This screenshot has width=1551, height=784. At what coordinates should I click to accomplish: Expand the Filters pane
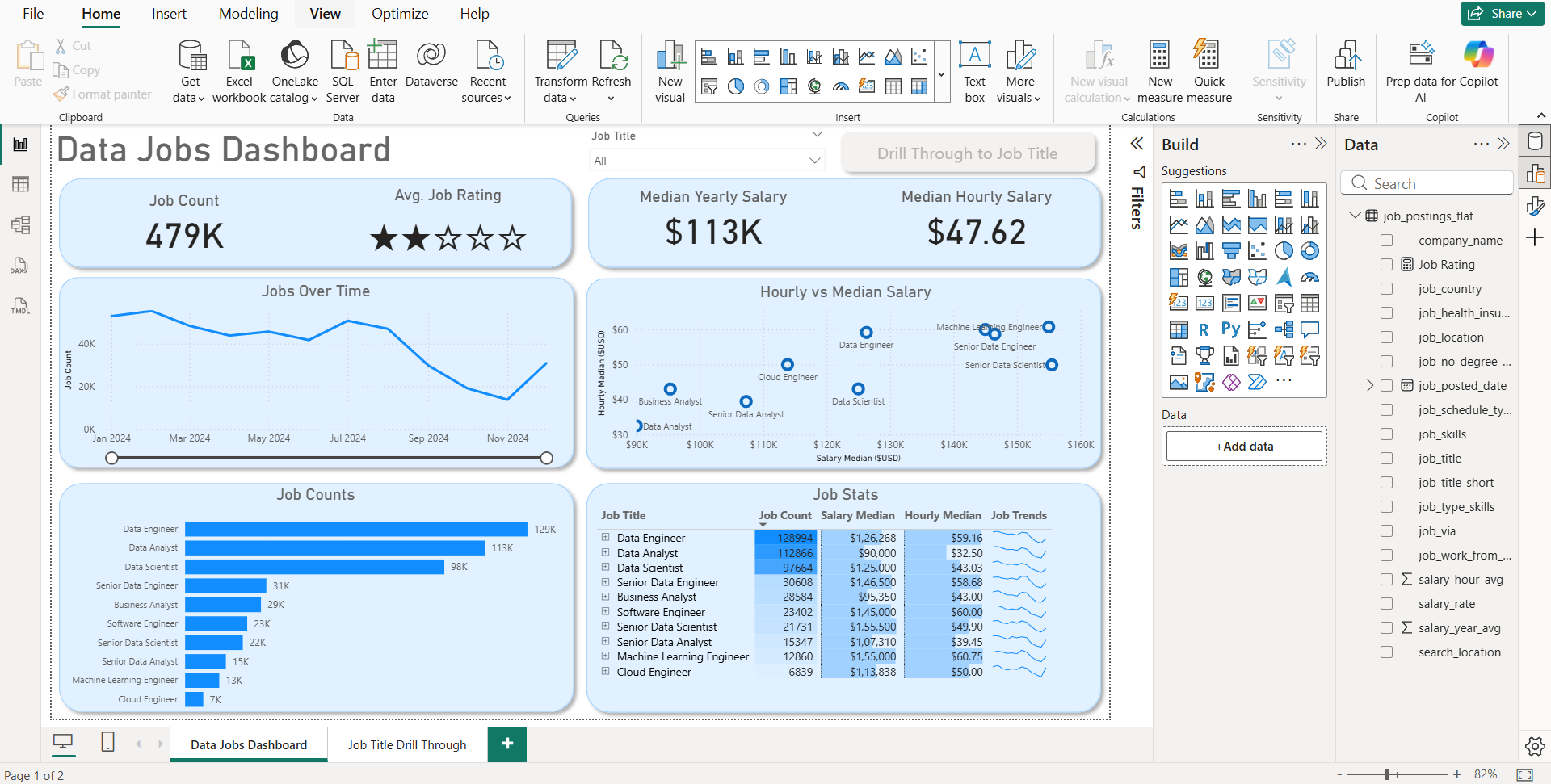pos(1137,144)
